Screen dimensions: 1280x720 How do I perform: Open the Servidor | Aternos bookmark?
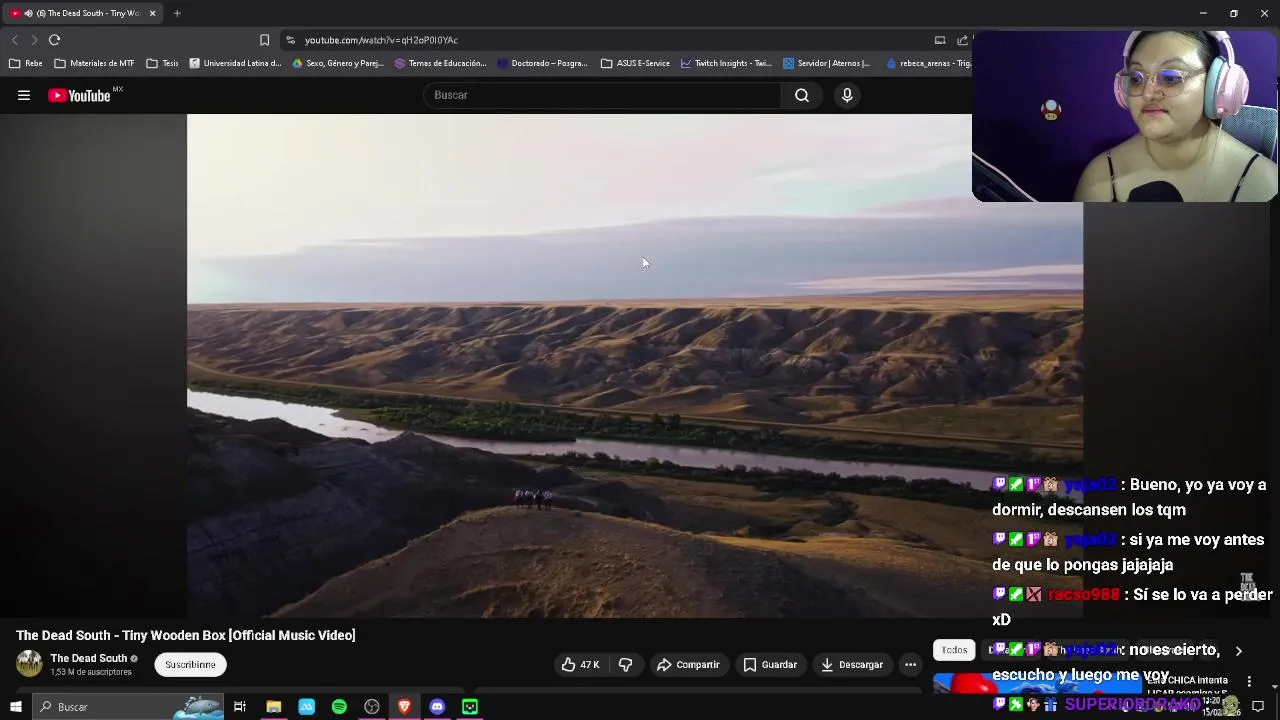[x=826, y=63]
